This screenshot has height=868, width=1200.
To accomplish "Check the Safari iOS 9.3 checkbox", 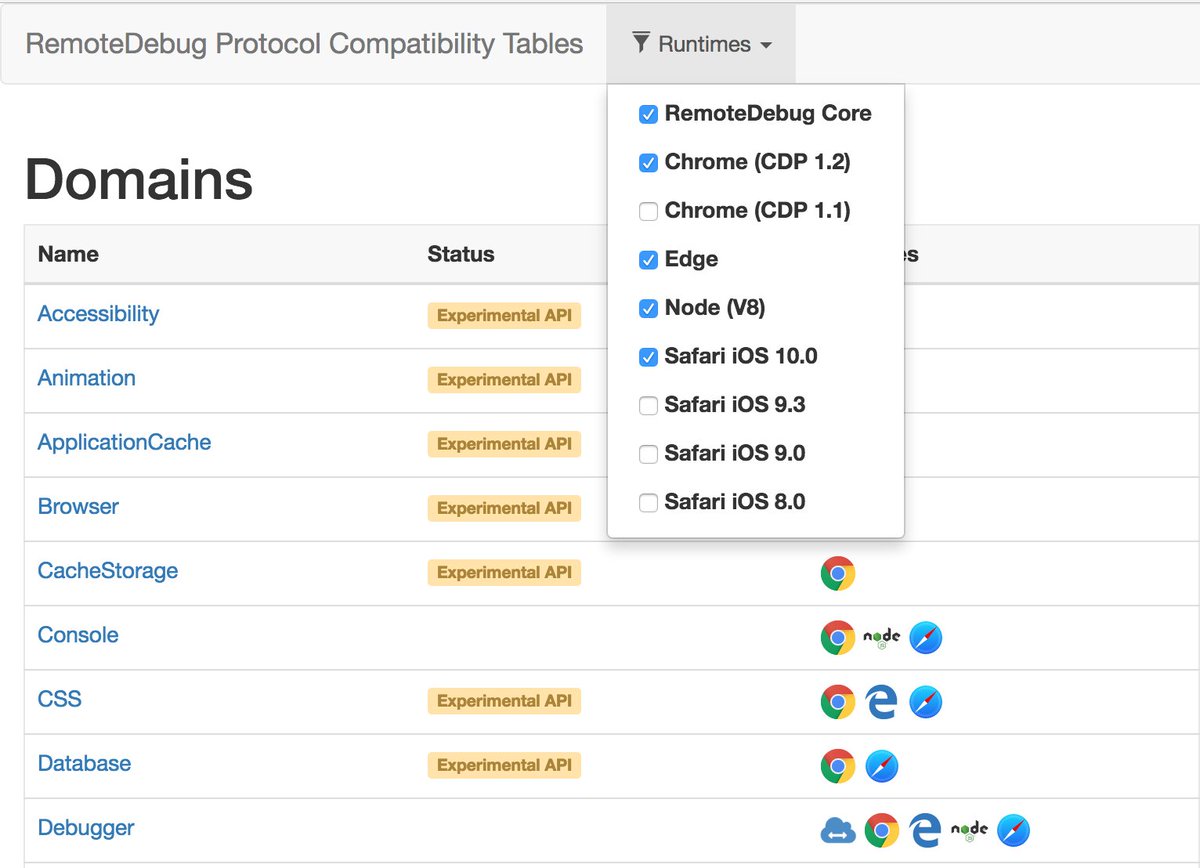I will (x=648, y=405).
